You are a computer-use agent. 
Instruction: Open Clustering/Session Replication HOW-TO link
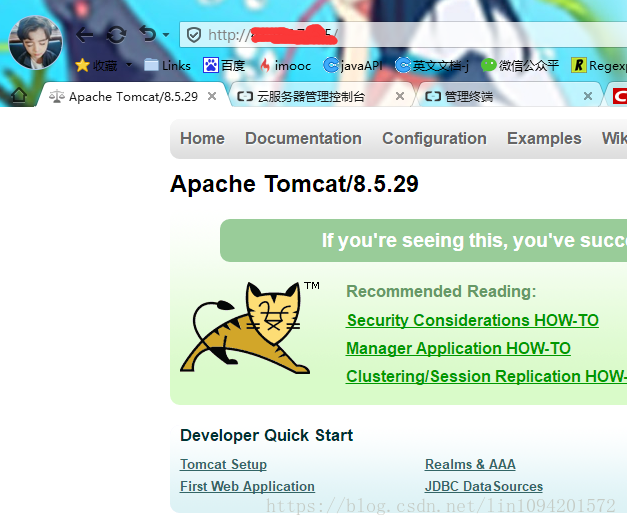(486, 376)
